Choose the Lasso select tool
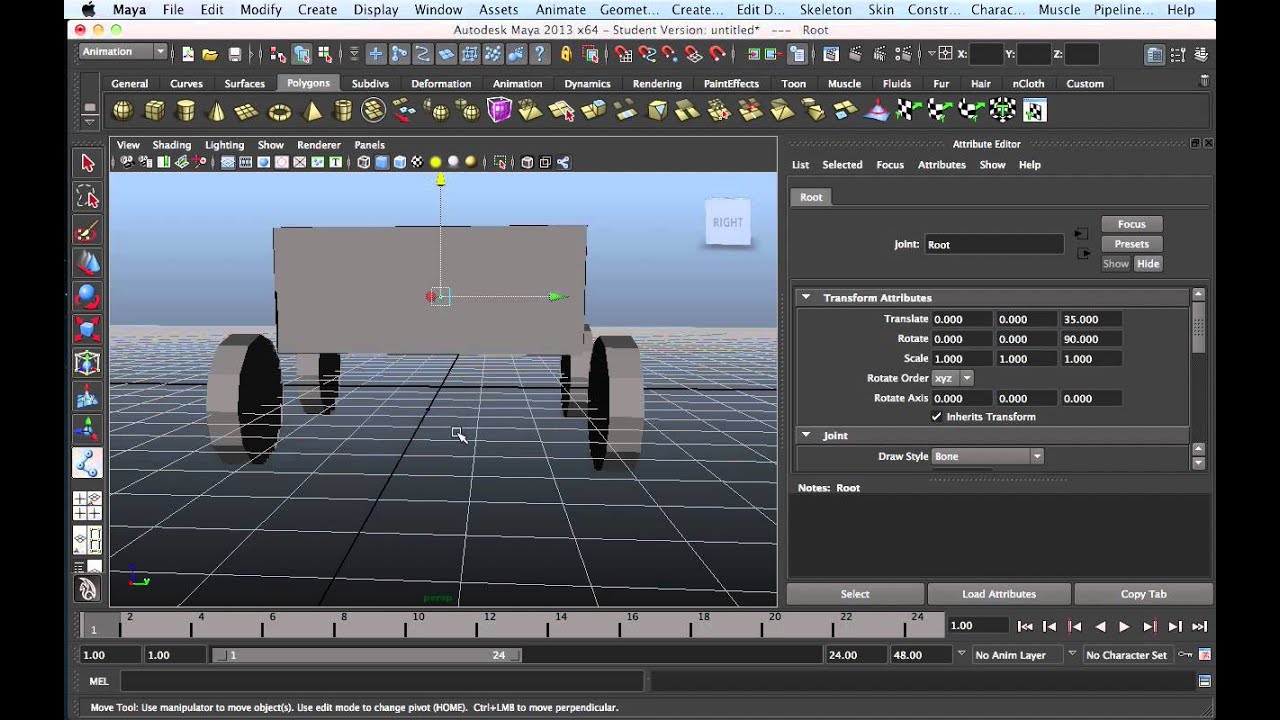1280x720 pixels. [x=87, y=197]
